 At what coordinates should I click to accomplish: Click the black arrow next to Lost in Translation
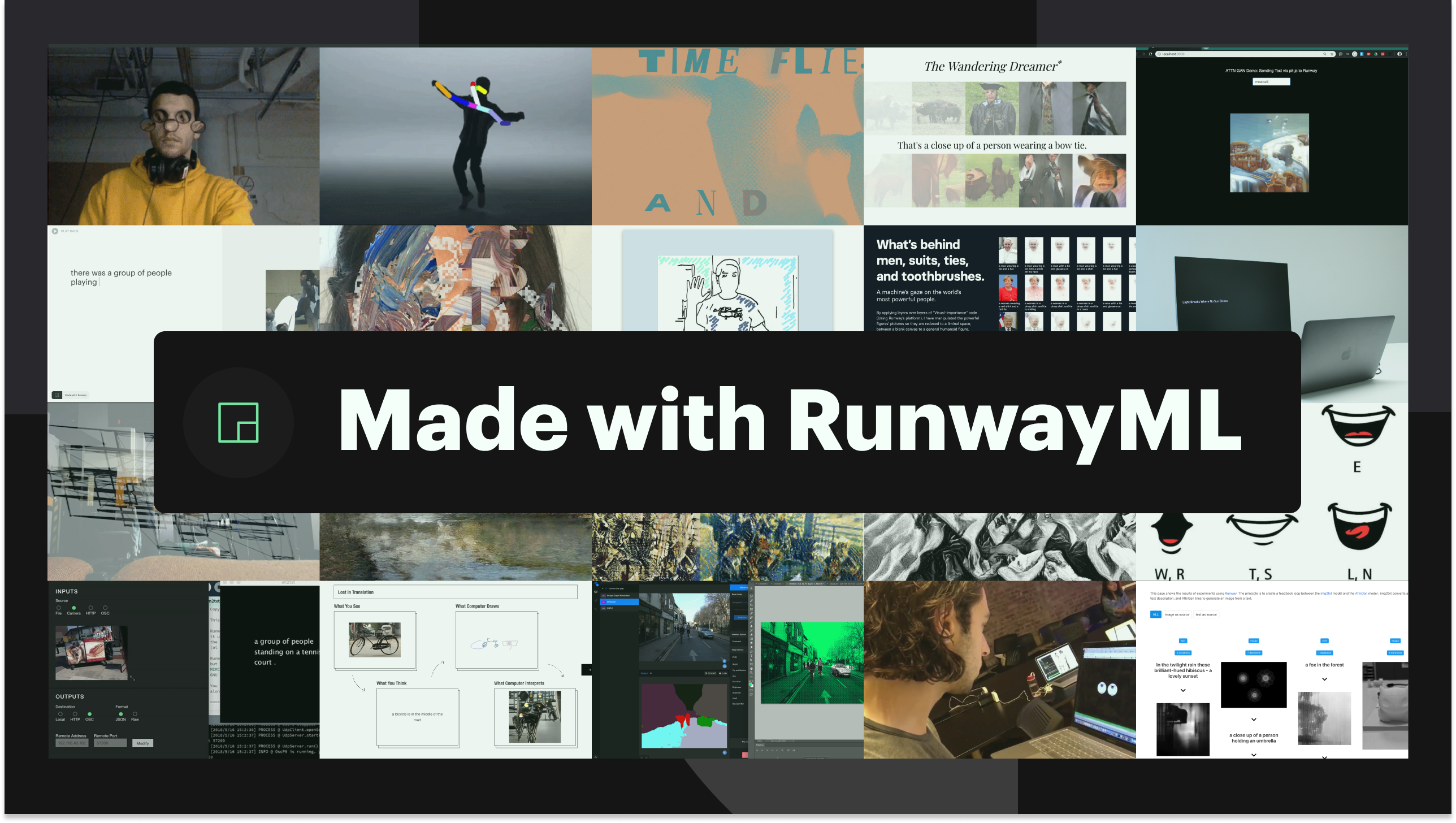coord(587,670)
